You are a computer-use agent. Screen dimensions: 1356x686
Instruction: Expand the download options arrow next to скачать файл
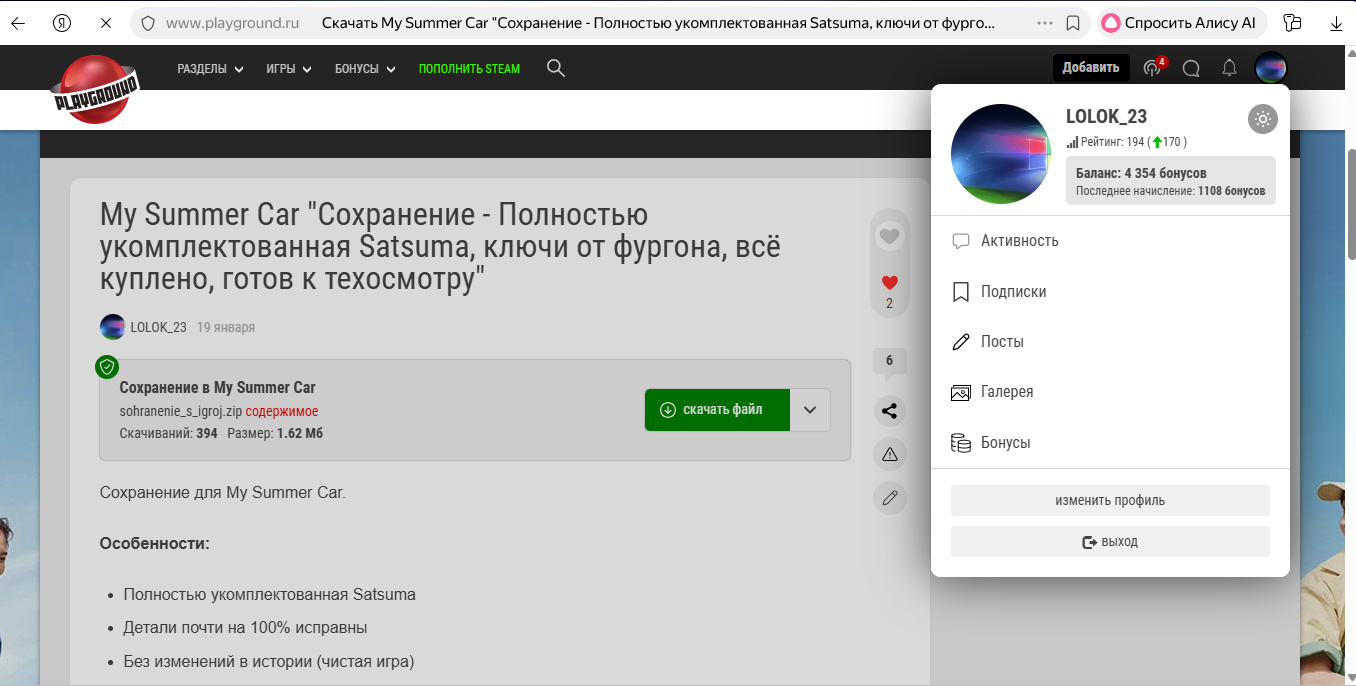click(810, 410)
